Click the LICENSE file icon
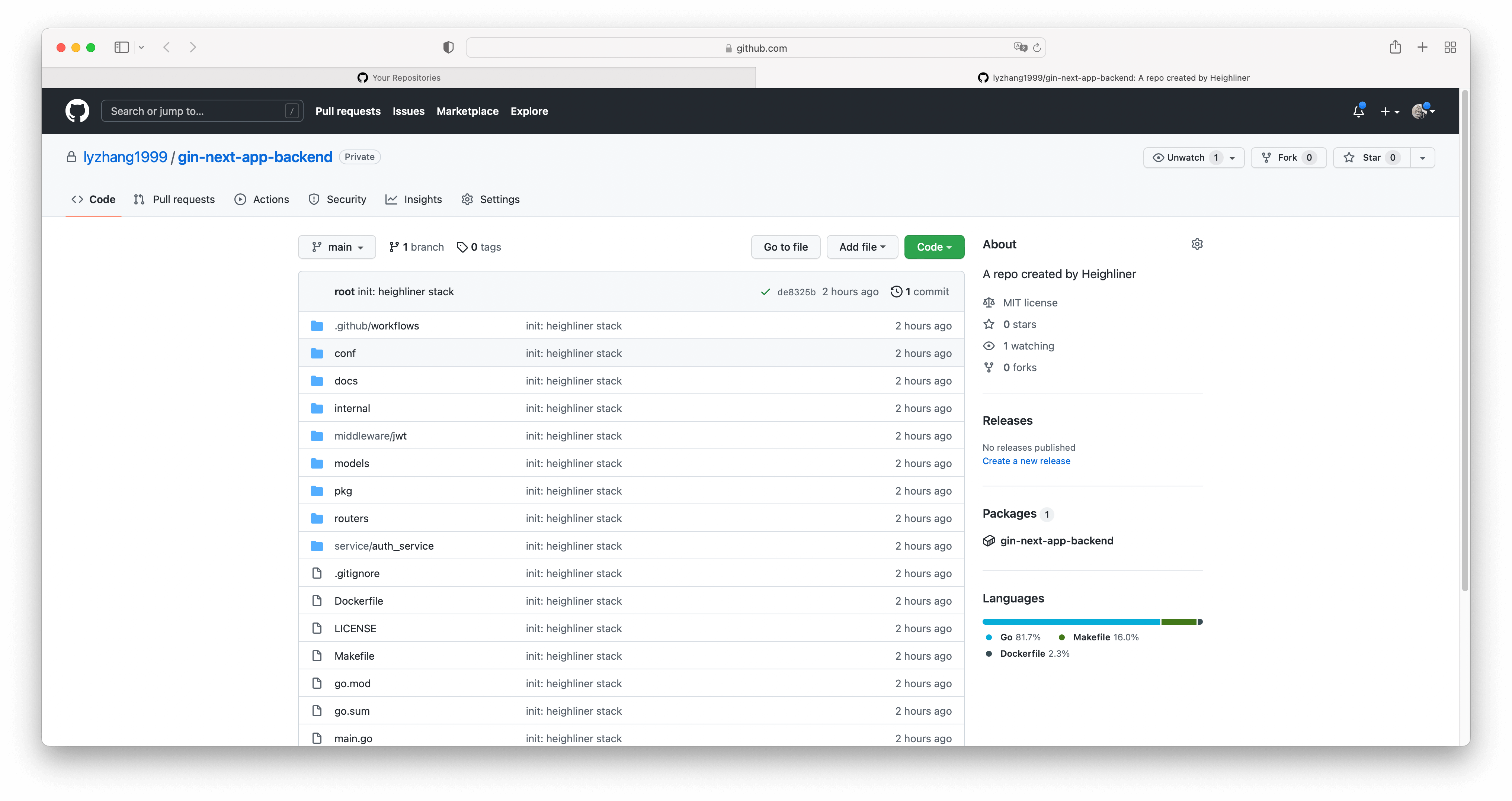The height and width of the screenshot is (801, 1512). tap(317, 628)
